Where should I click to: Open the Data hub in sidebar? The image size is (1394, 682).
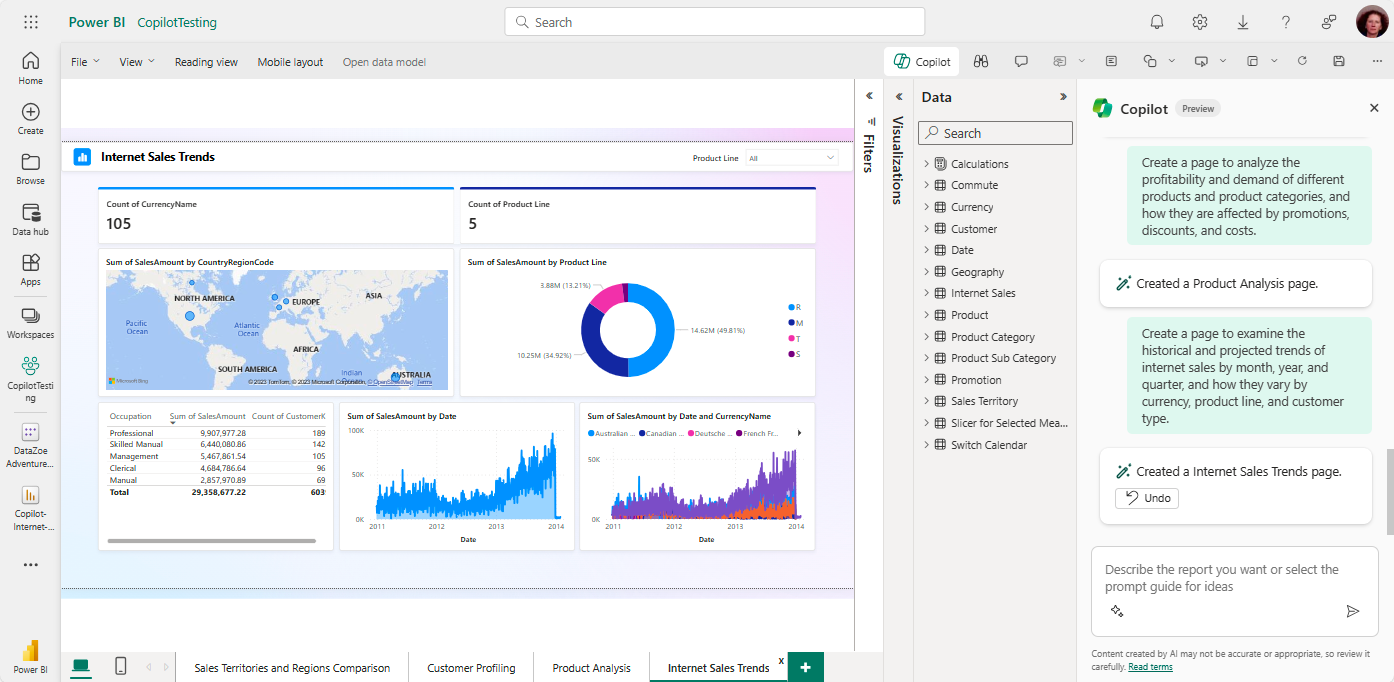click(x=30, y=220)
